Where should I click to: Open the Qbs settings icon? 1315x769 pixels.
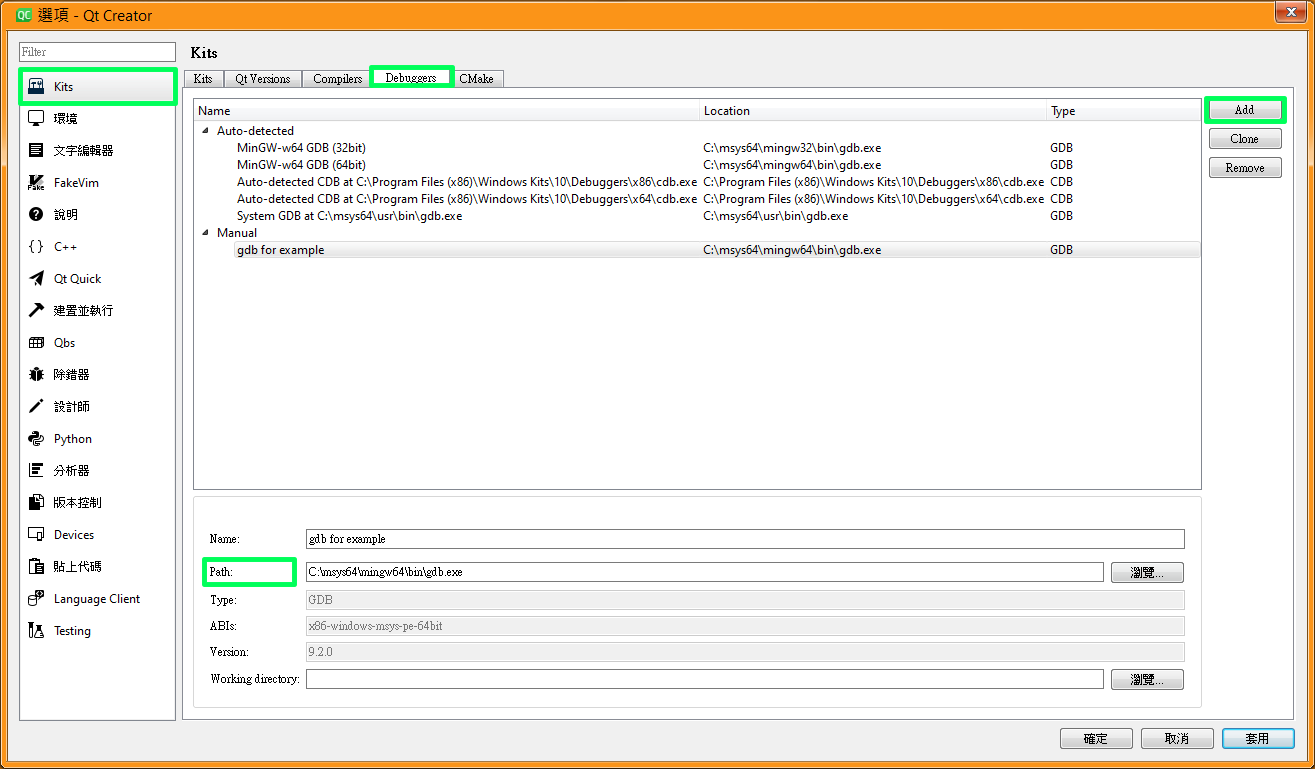[x=36, y=343]
